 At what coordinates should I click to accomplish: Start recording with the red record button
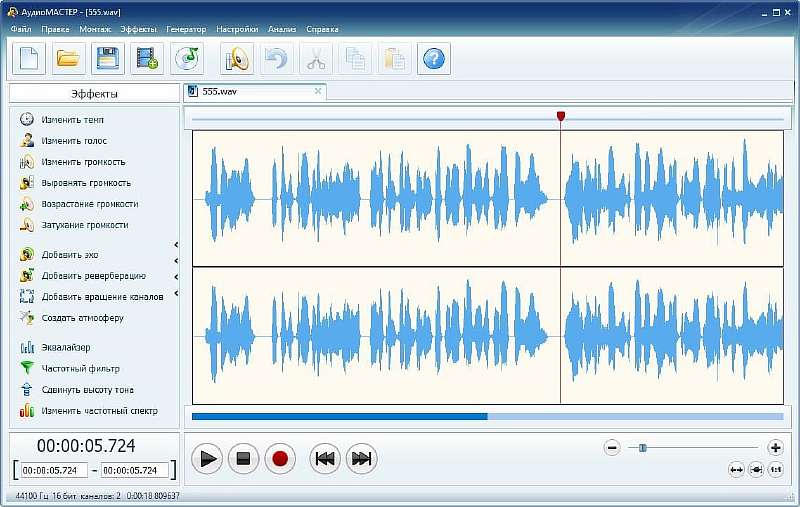point(280,459)
